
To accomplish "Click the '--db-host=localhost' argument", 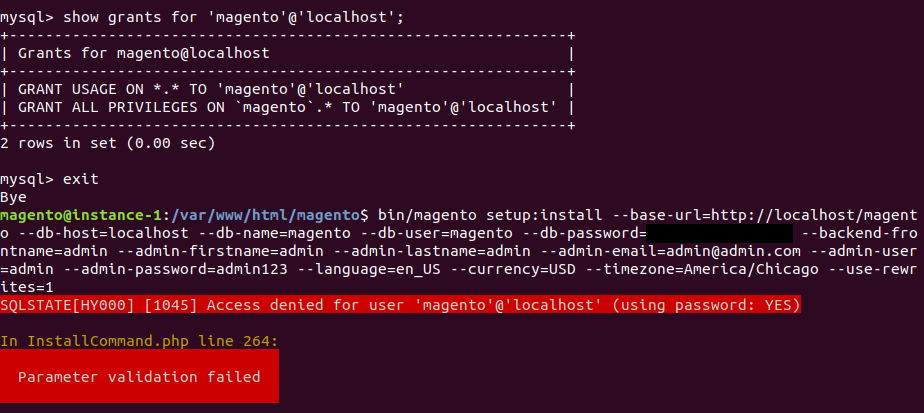I will point(98,233).
